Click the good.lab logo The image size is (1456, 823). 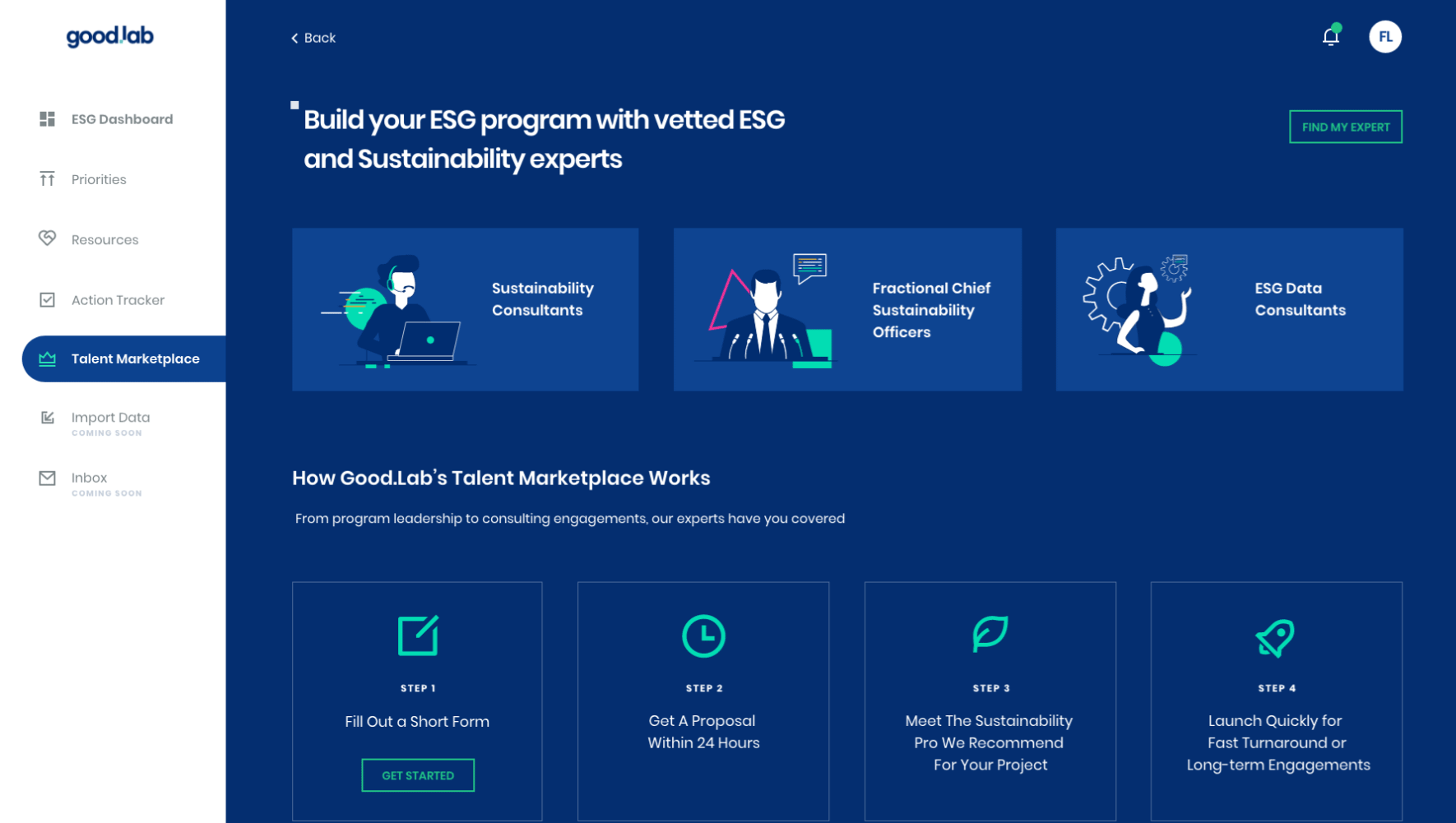tap(110, 36)
